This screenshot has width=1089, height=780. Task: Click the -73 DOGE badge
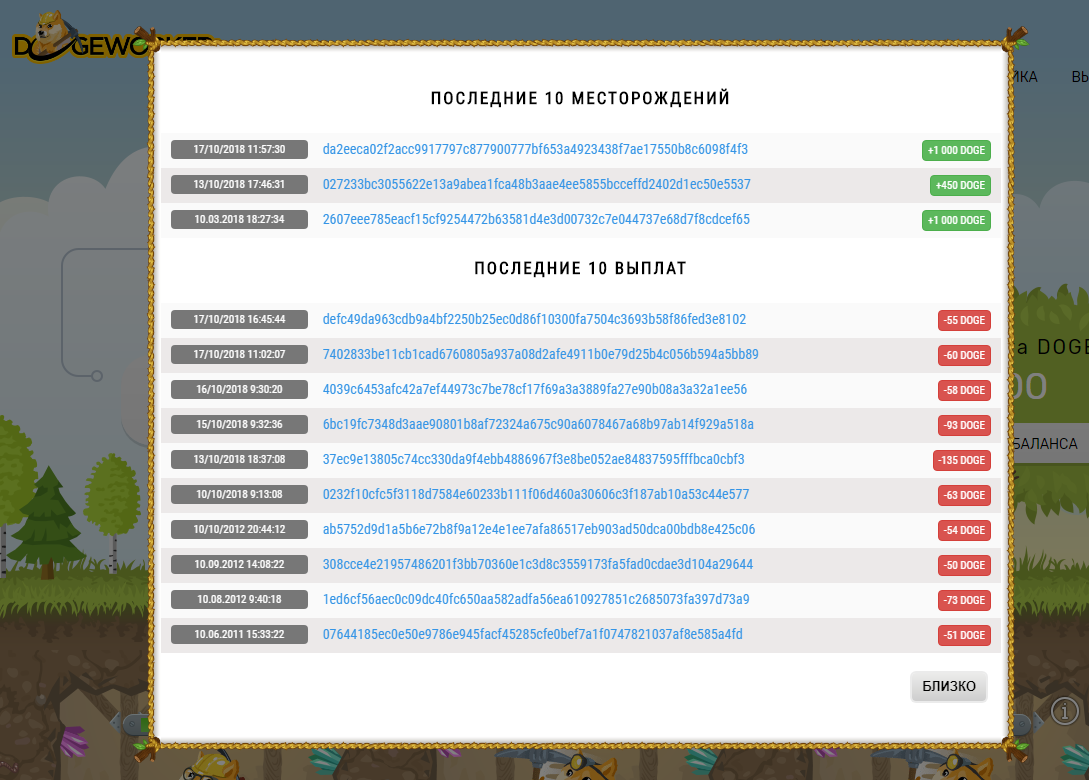[x=964, y=600]
